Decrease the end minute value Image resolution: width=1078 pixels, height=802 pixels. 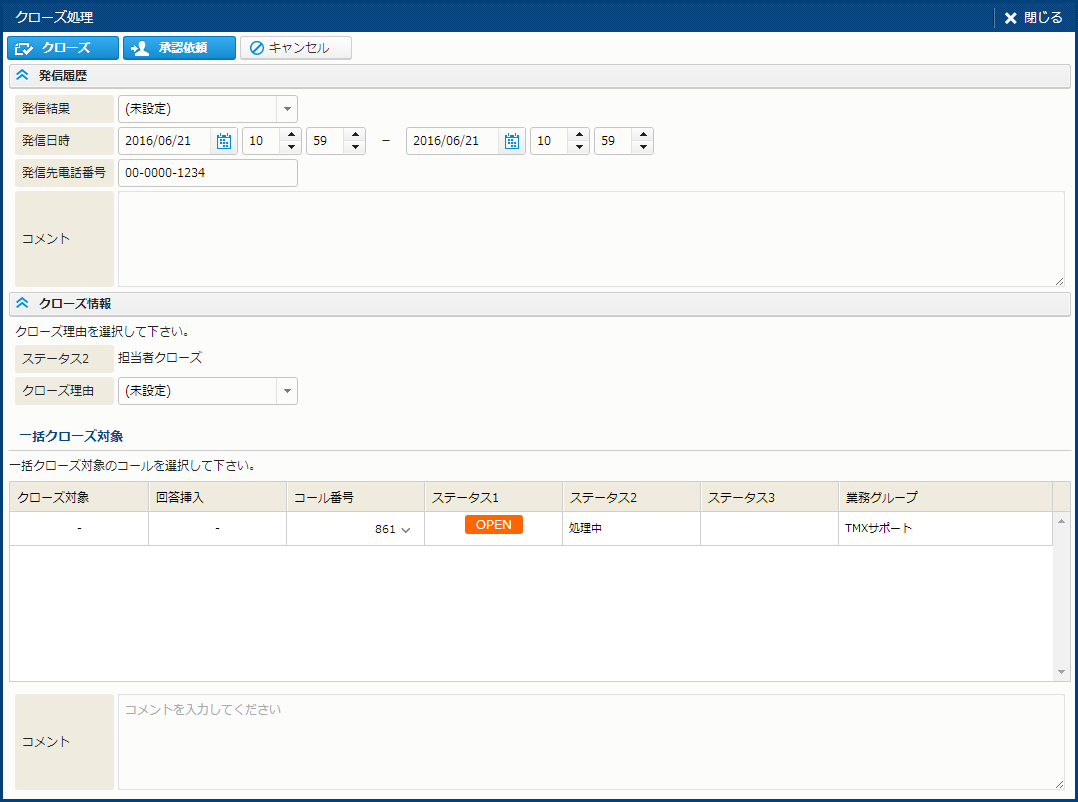click(x=643, y=147)
